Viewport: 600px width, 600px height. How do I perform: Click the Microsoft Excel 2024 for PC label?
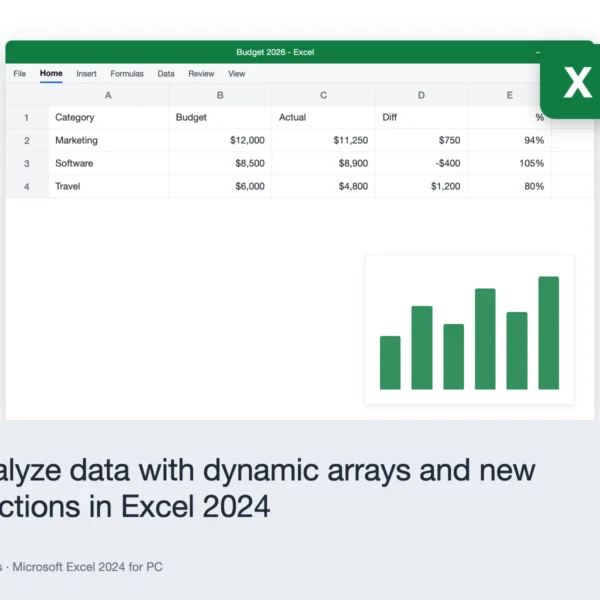87,567
